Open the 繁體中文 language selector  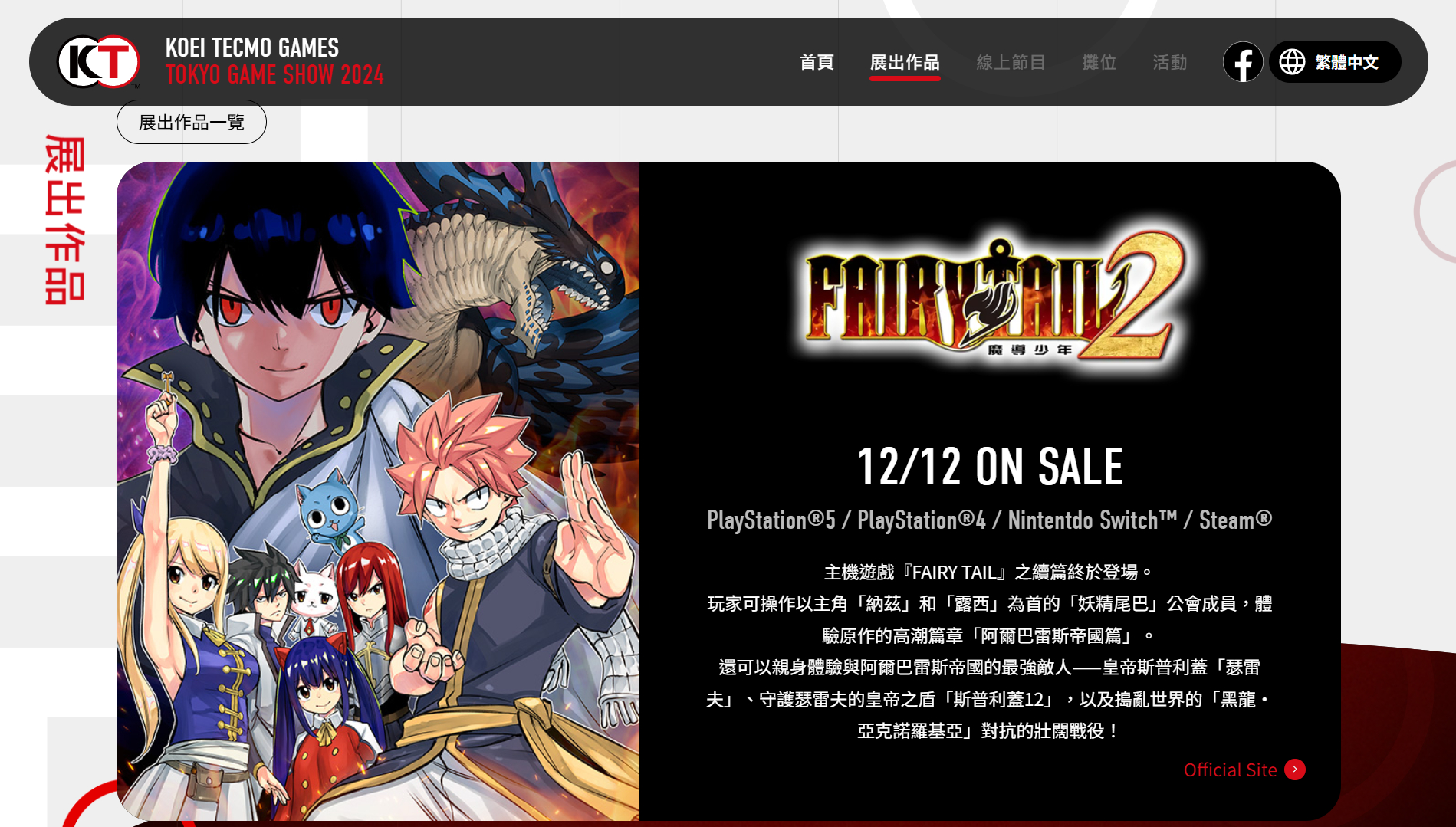coord(1335,62)
